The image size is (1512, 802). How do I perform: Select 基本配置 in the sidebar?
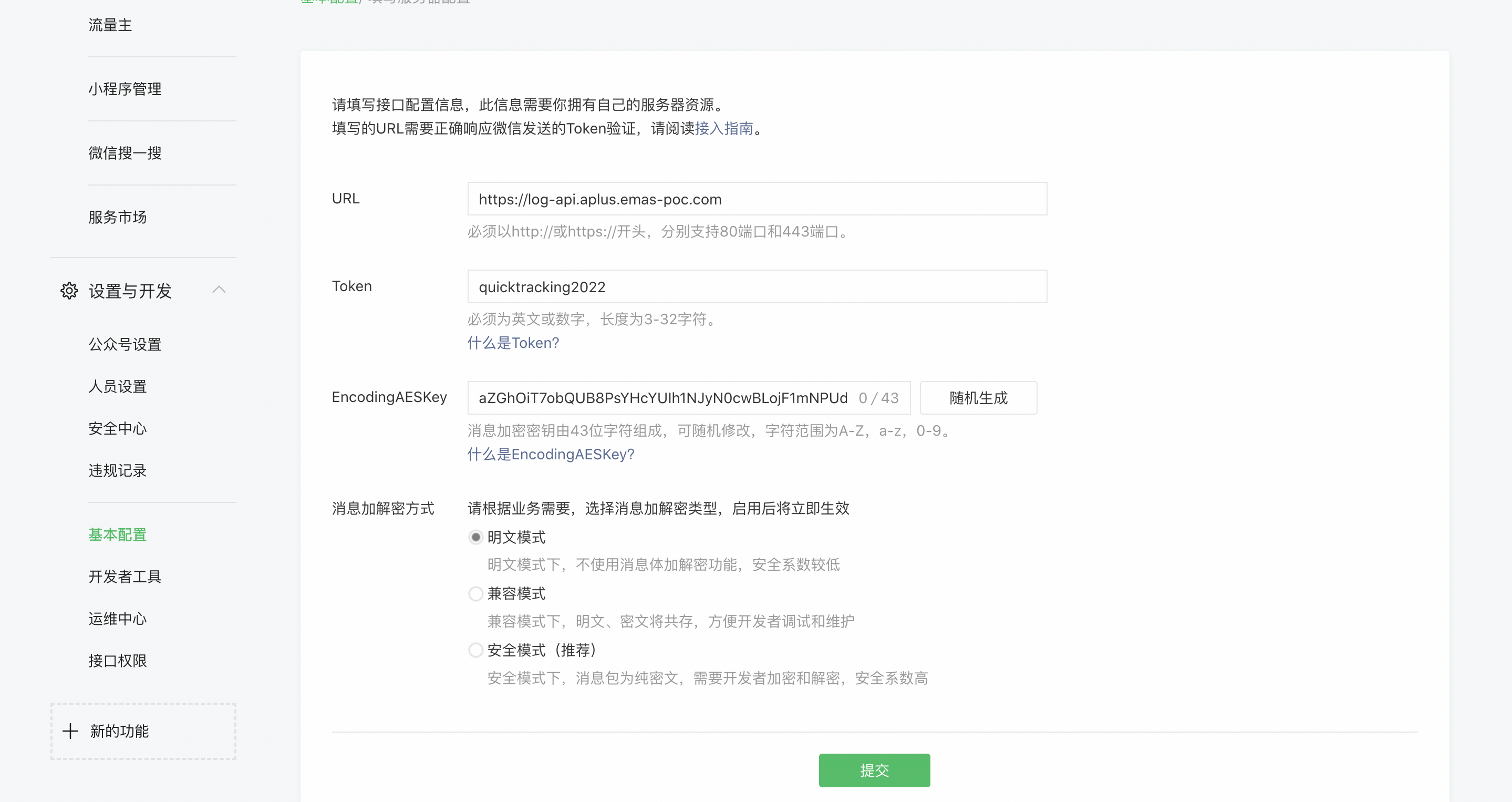coord(117,535)
